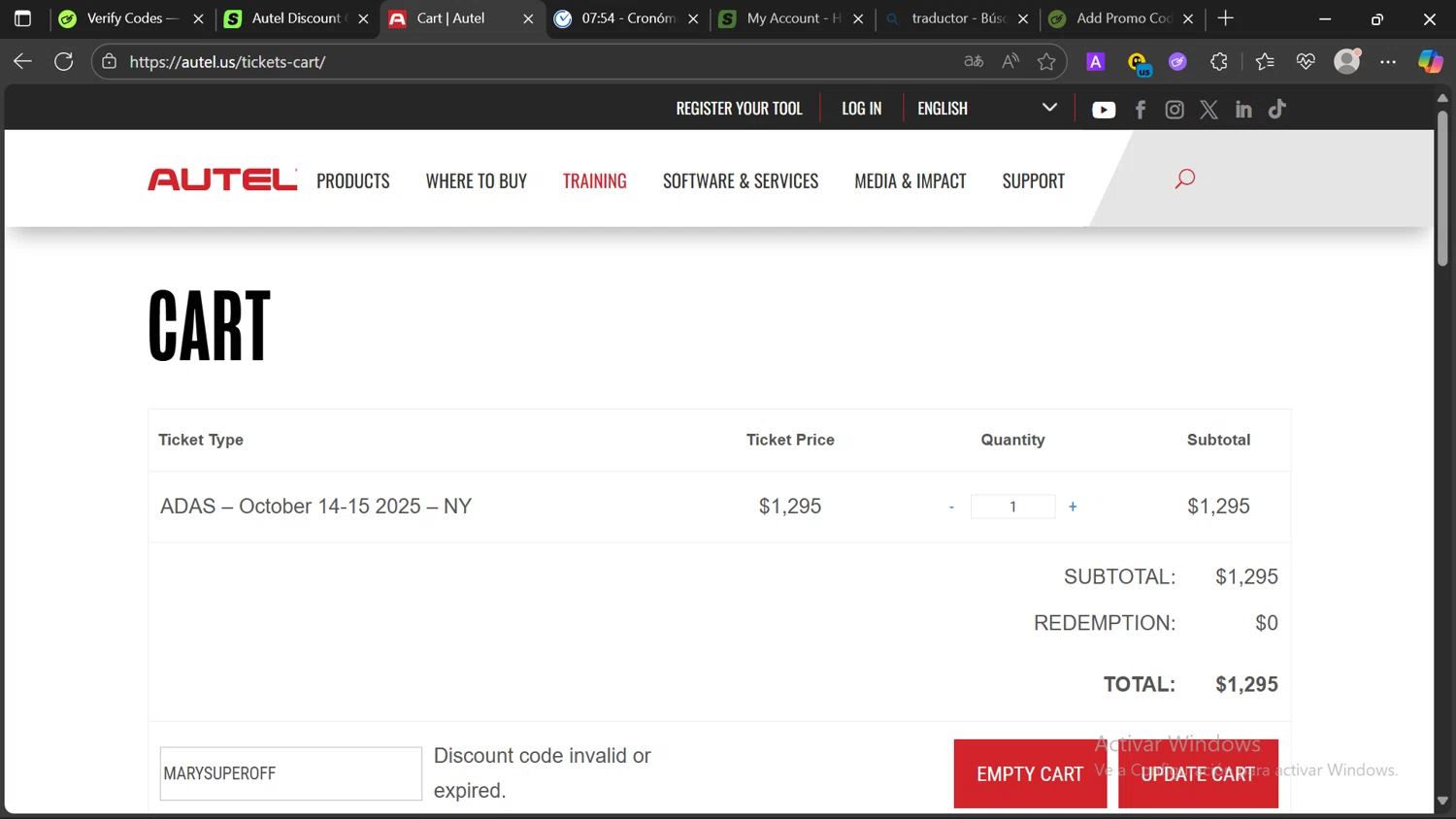
Task: Open PRODUCTS menu
Action: coord(353,181)
